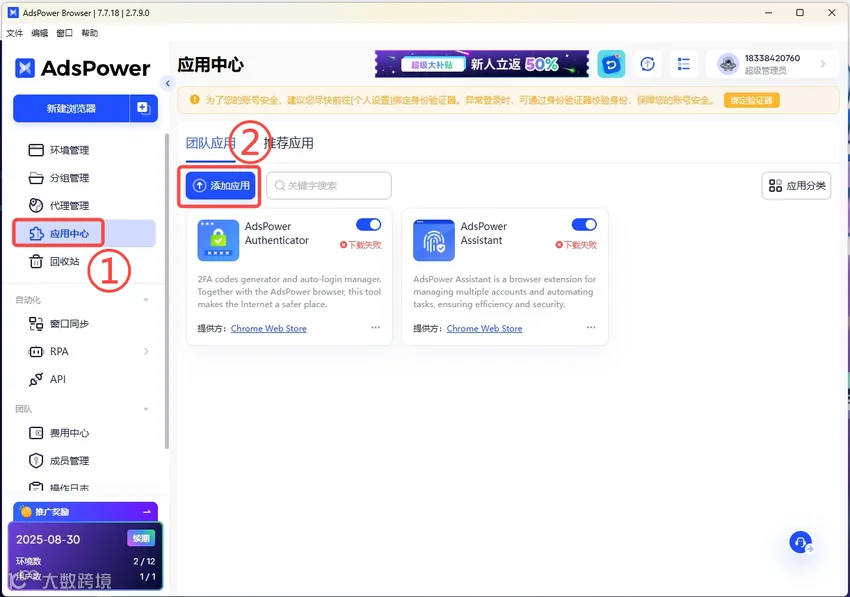
Task: Open 窗口同步 in the sidebar
Action: pos(59,324)
